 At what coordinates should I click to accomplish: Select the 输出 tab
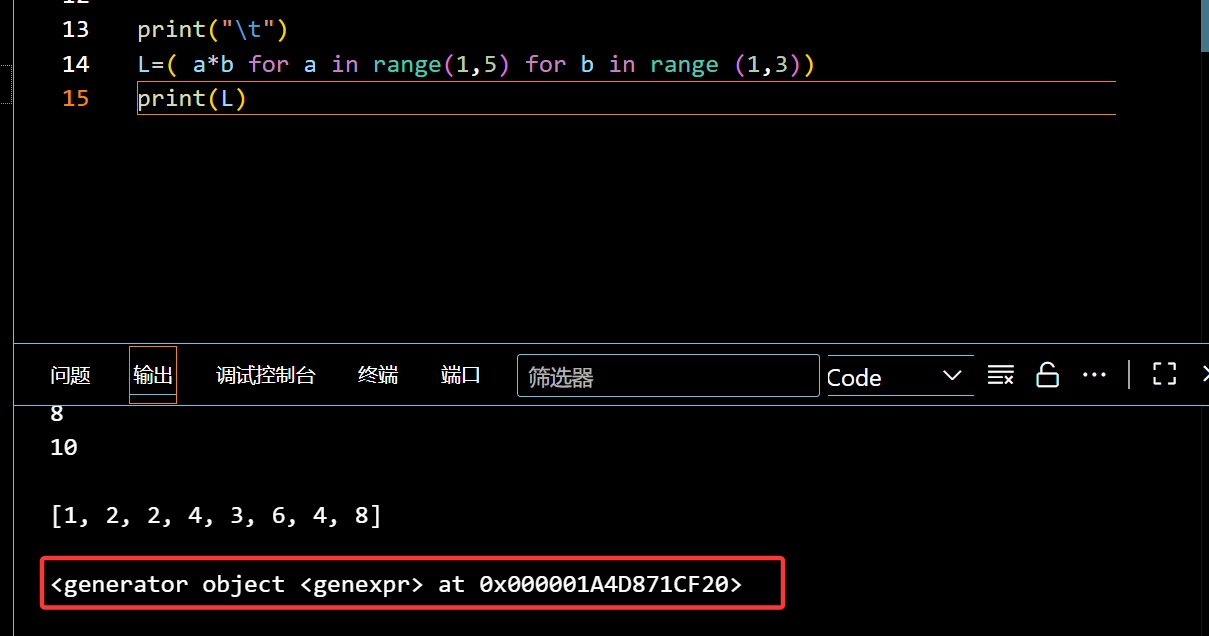(153, 376)
